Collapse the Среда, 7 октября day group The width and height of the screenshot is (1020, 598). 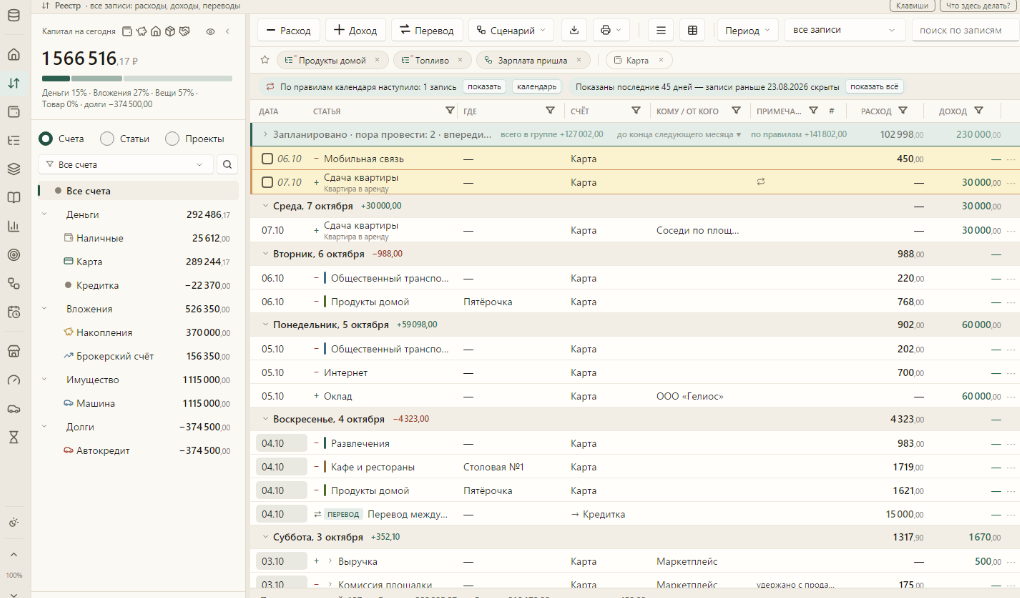tap(265, 206)
